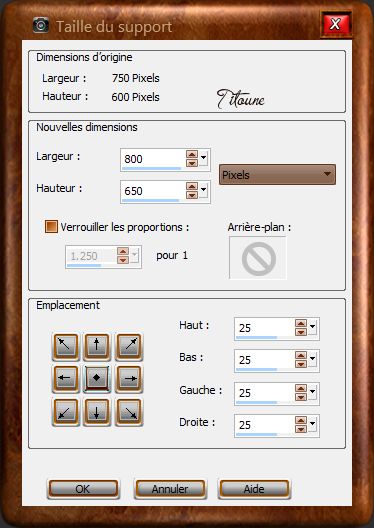Select left-center placement arrow

click(66, 379)
